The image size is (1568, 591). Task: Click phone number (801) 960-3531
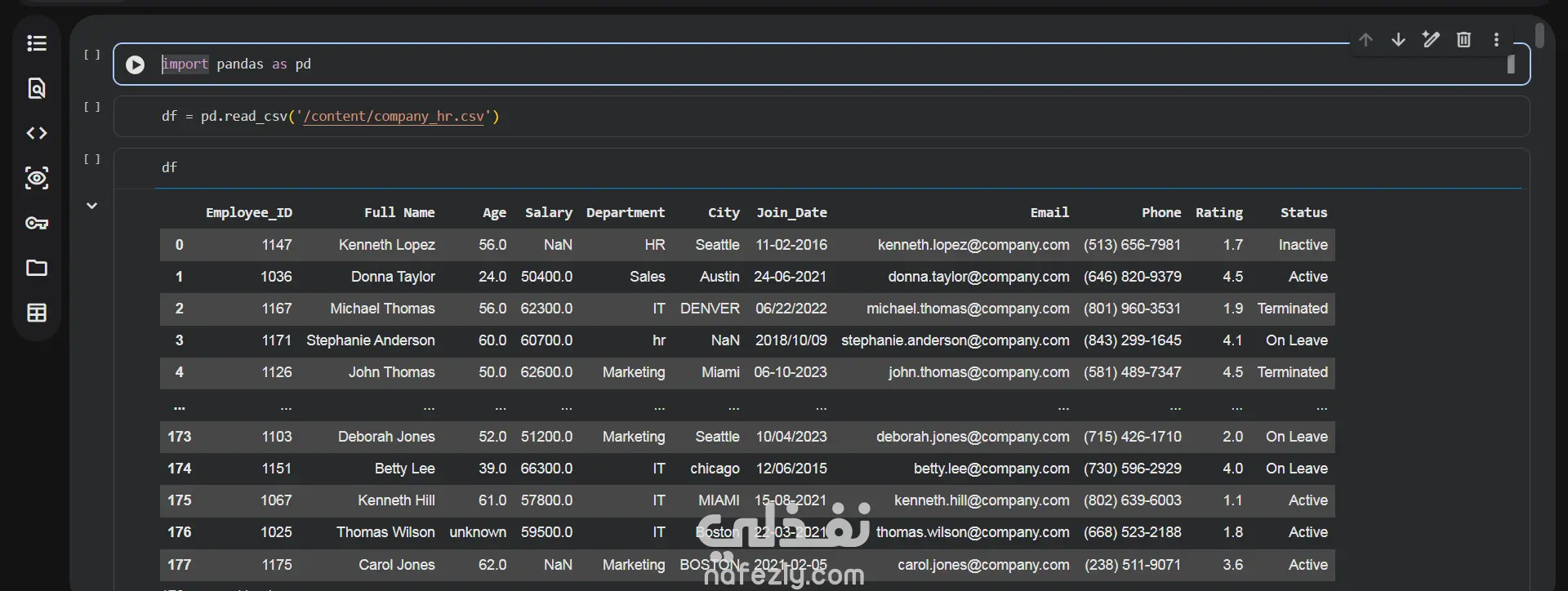[x=1132, y=309]
